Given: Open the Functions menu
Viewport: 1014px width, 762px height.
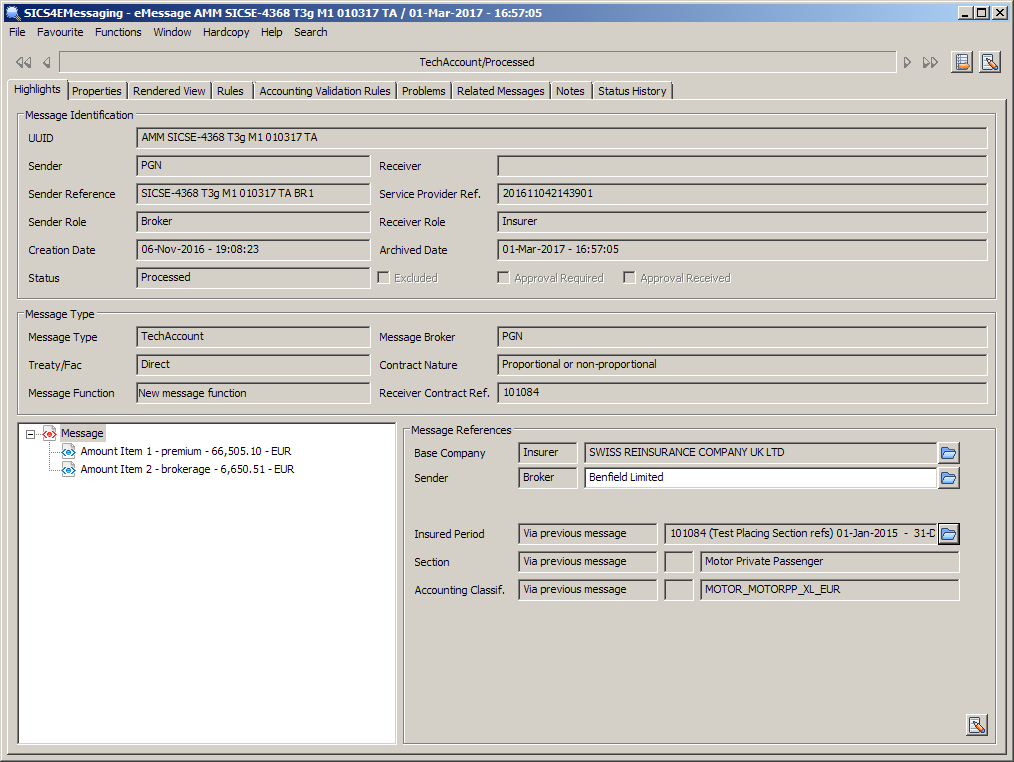Looking at the screenshot, I should coord(118,32).
